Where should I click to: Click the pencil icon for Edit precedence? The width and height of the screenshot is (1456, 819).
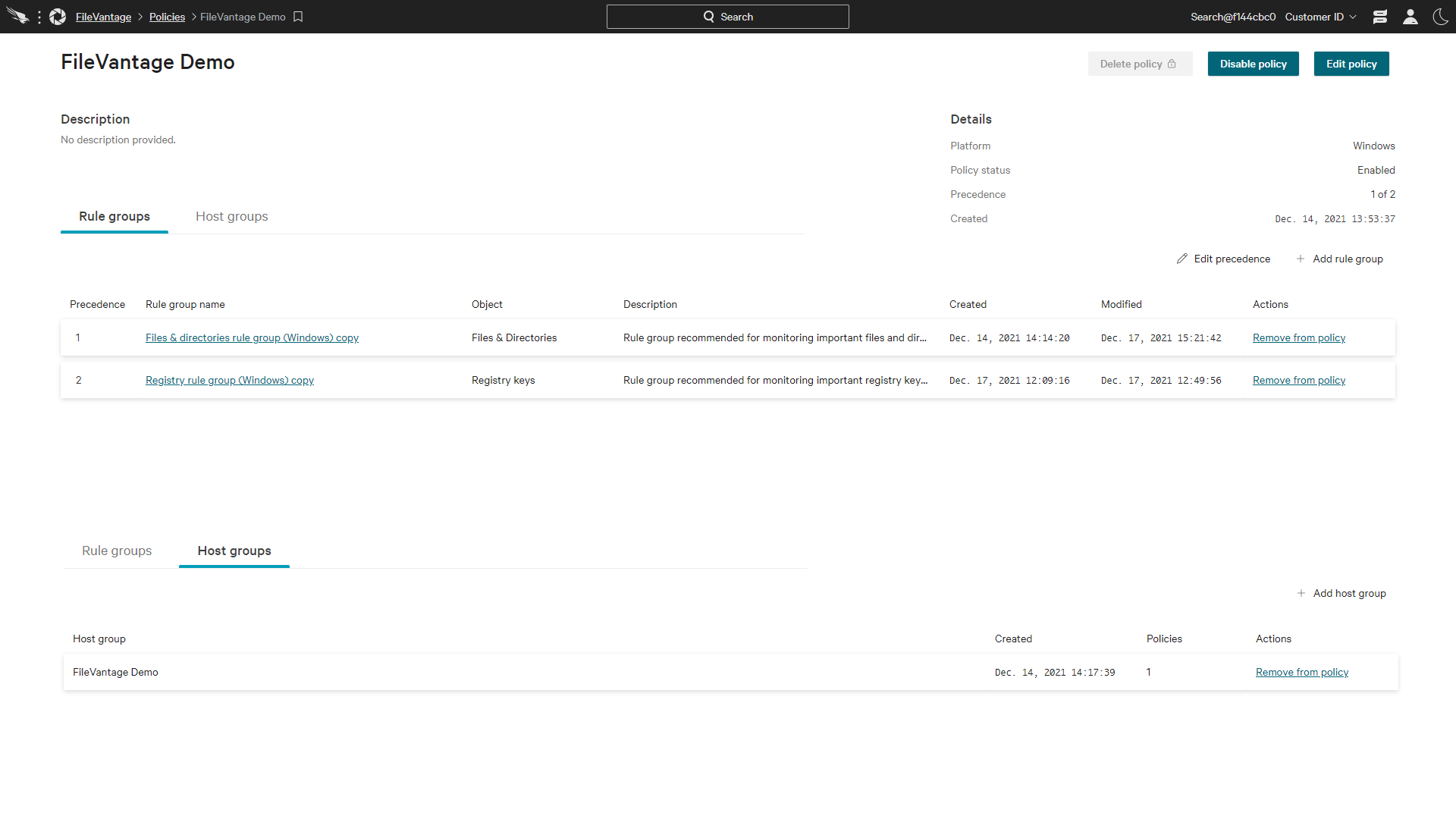[x=1181, y=259]
